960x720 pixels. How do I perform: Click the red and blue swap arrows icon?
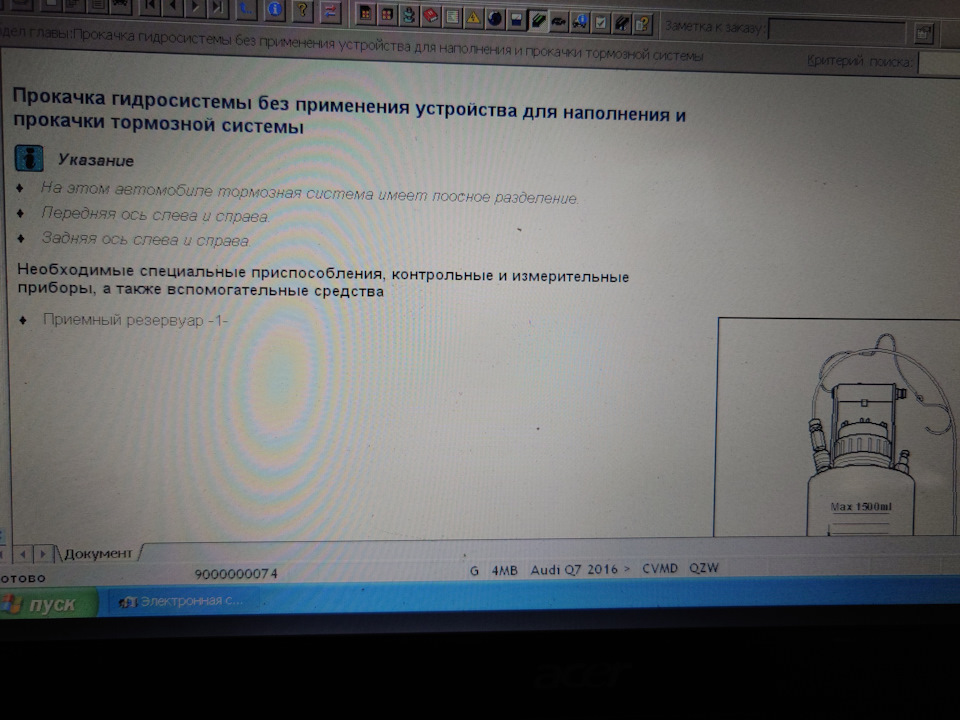pos(330,12)
